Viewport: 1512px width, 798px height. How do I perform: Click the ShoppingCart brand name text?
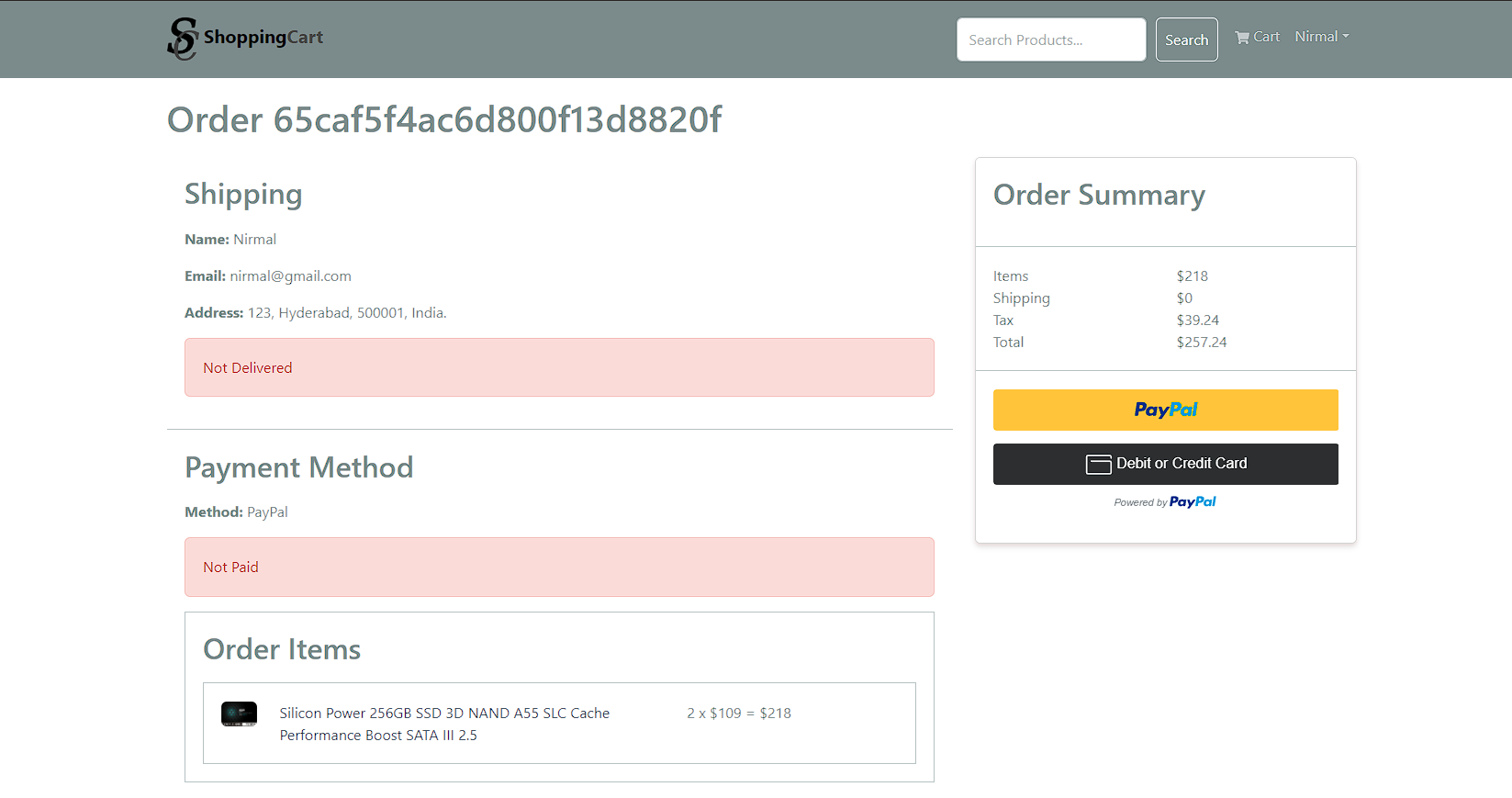(x=263, y=38)
